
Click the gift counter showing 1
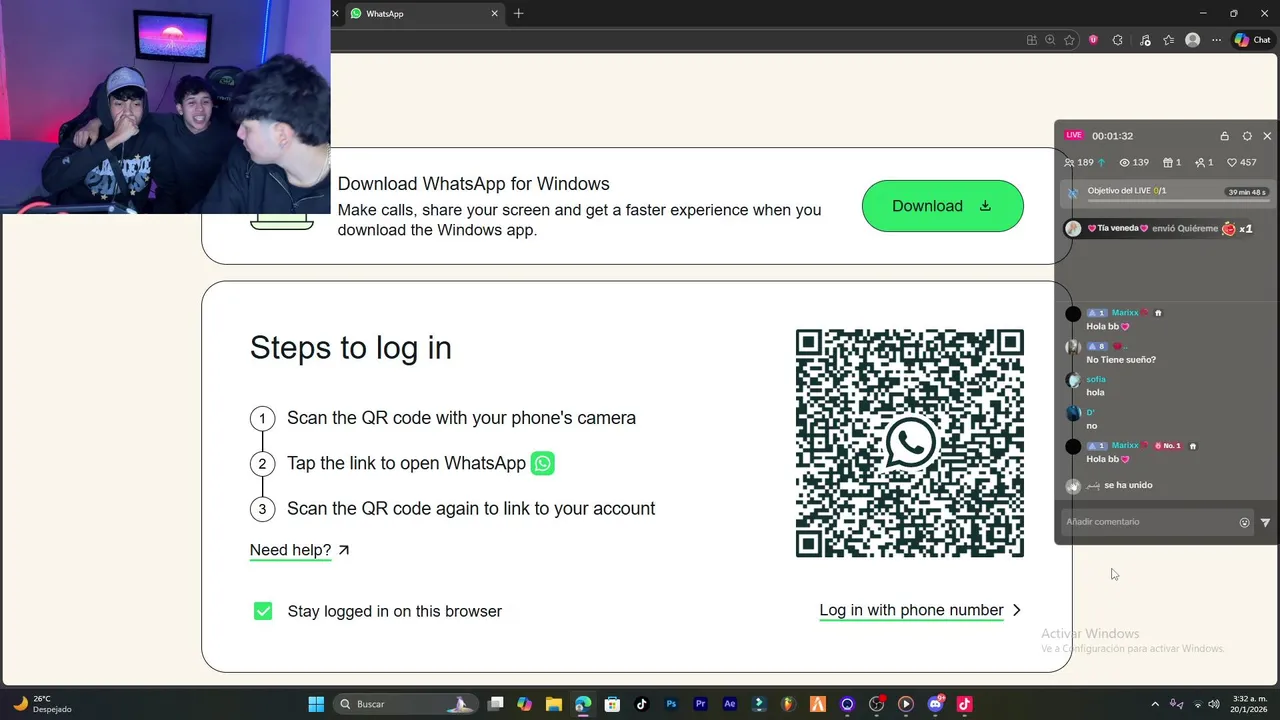click(1172, 162)
